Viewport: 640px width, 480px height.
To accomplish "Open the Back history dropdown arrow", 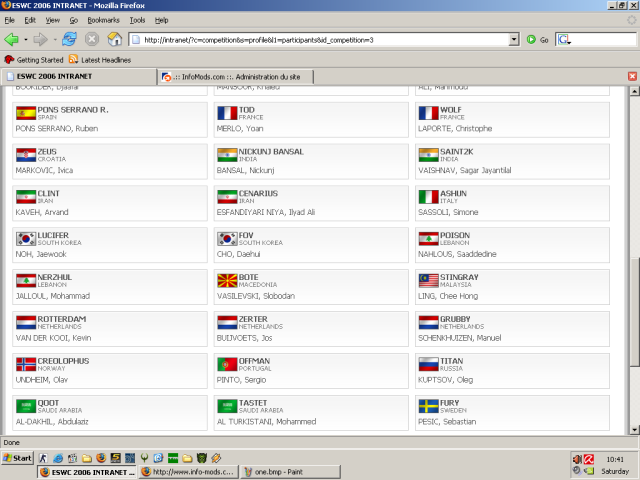I will tap(26, 40).
